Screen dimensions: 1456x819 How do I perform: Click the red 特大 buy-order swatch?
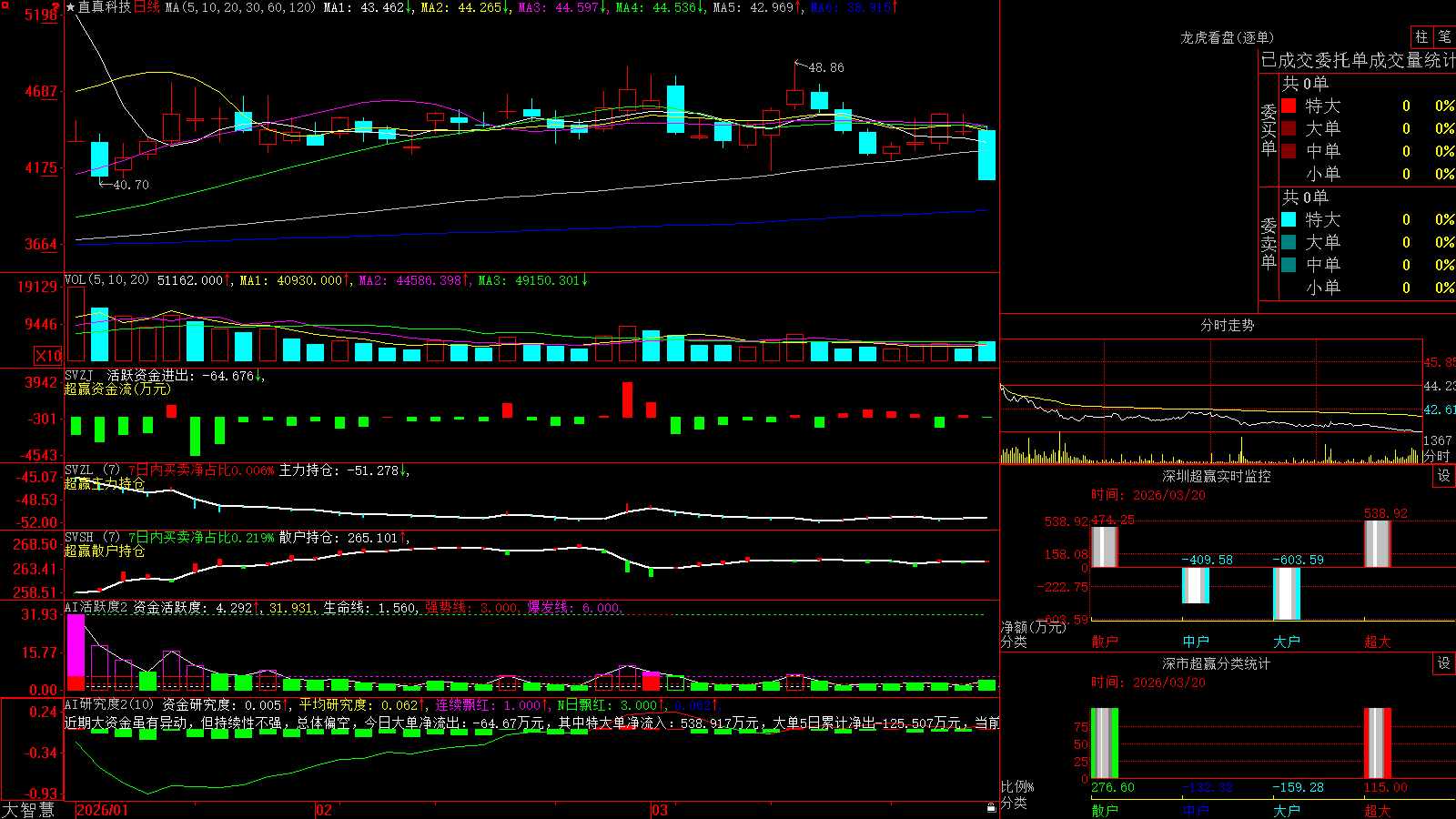(x=1289, y=106)
